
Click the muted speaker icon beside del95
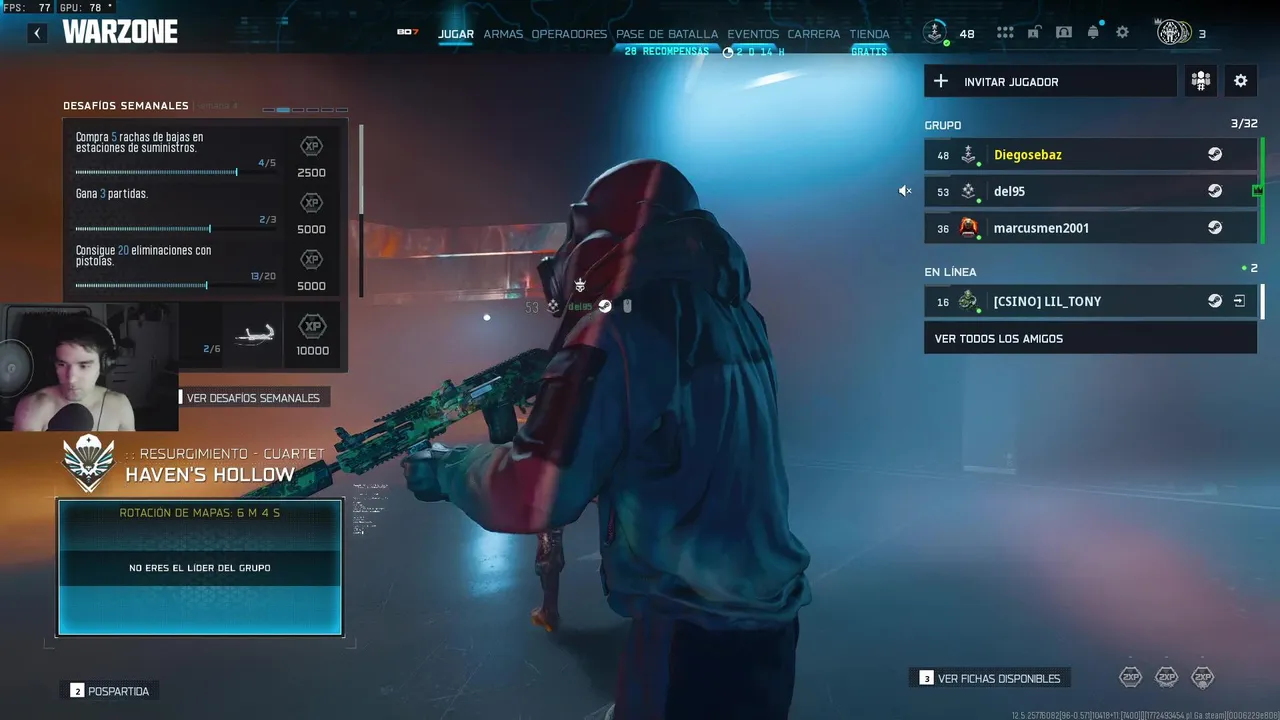[x=905, y=191]
